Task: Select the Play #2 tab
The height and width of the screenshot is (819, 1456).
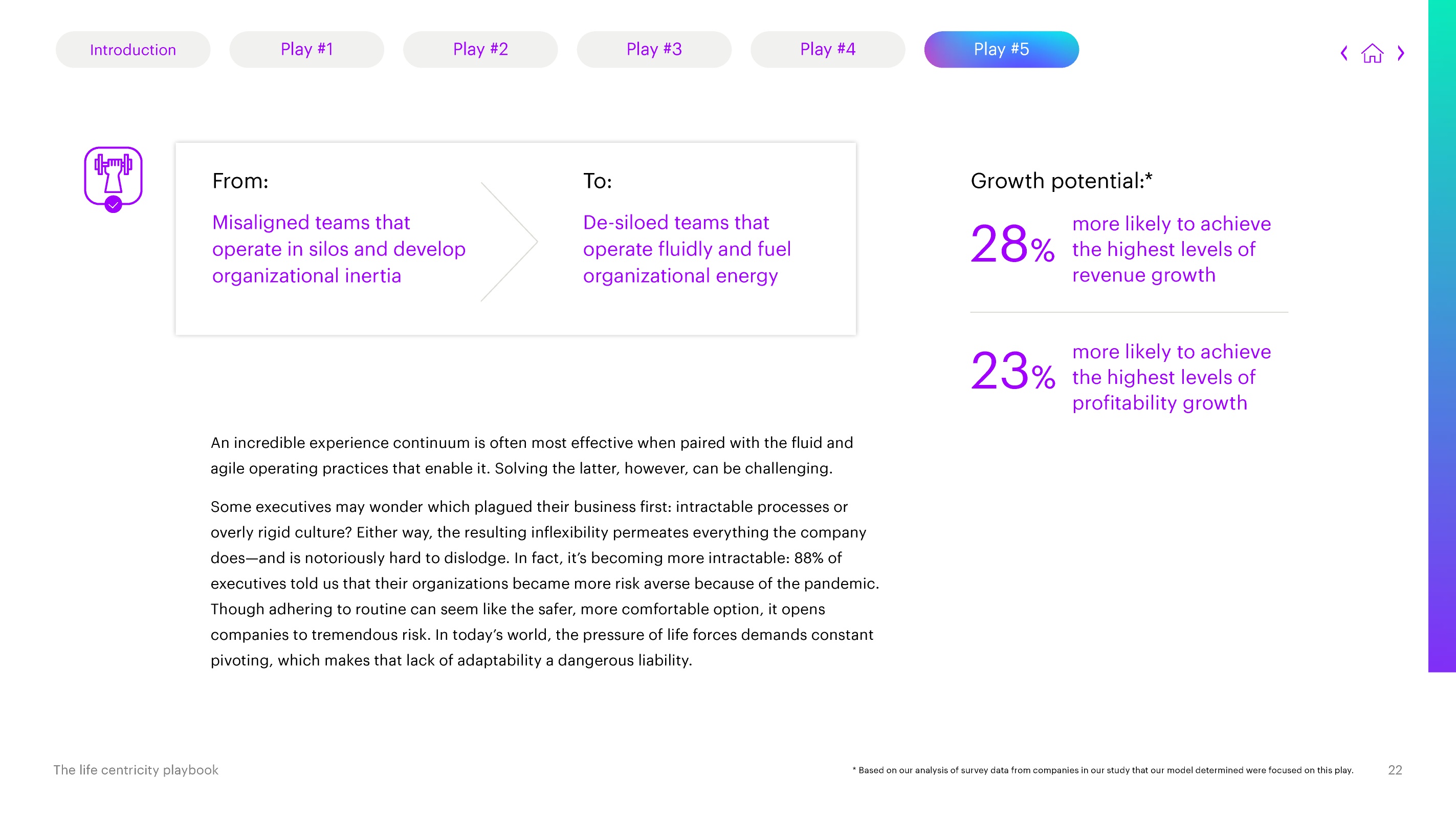Action: click(x=480, y=50)
